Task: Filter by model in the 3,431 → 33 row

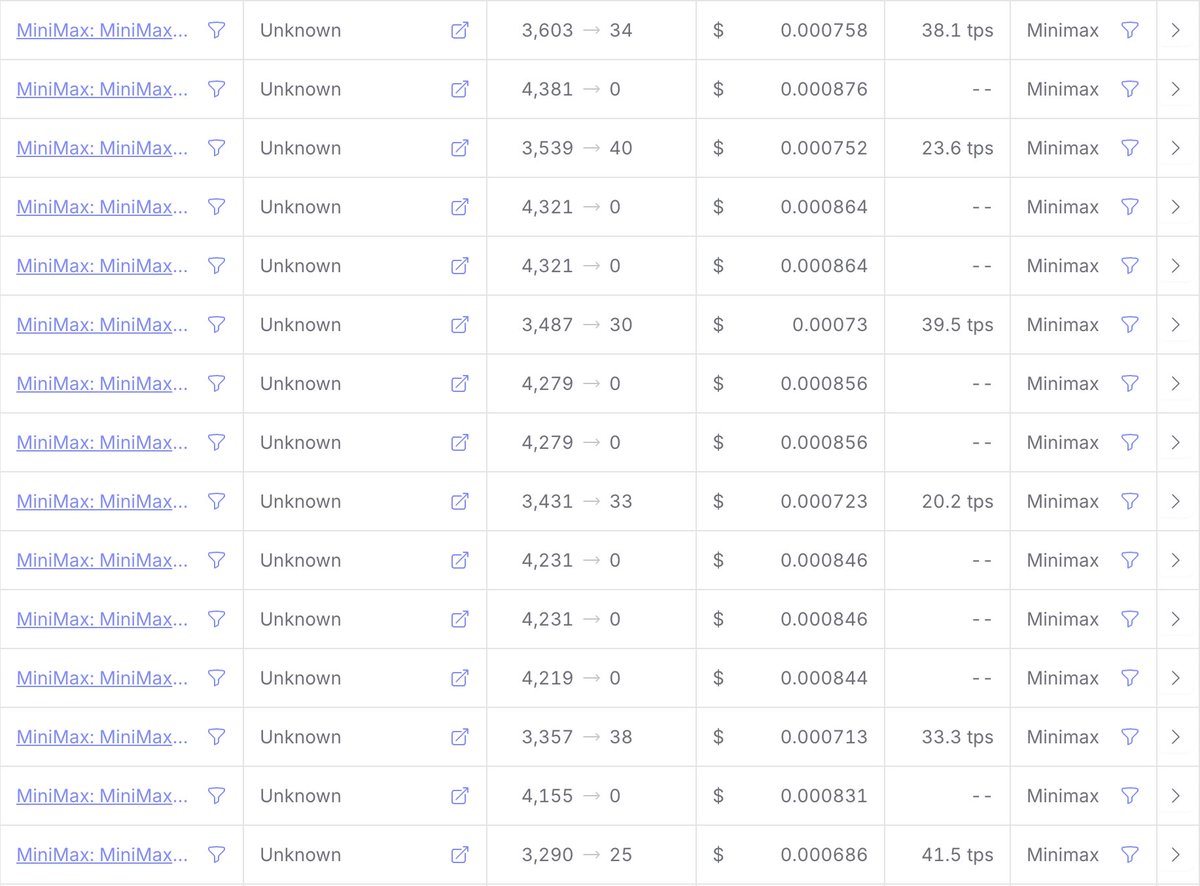Action: (216, 501)
